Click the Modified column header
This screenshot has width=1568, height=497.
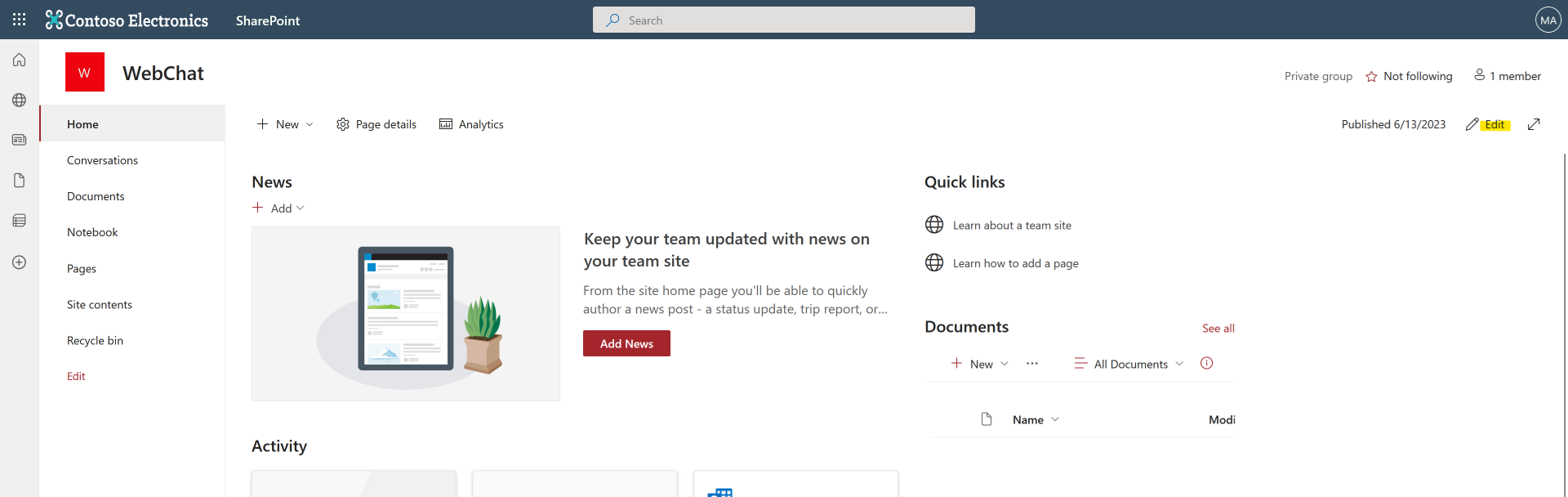coord(1222,419)
